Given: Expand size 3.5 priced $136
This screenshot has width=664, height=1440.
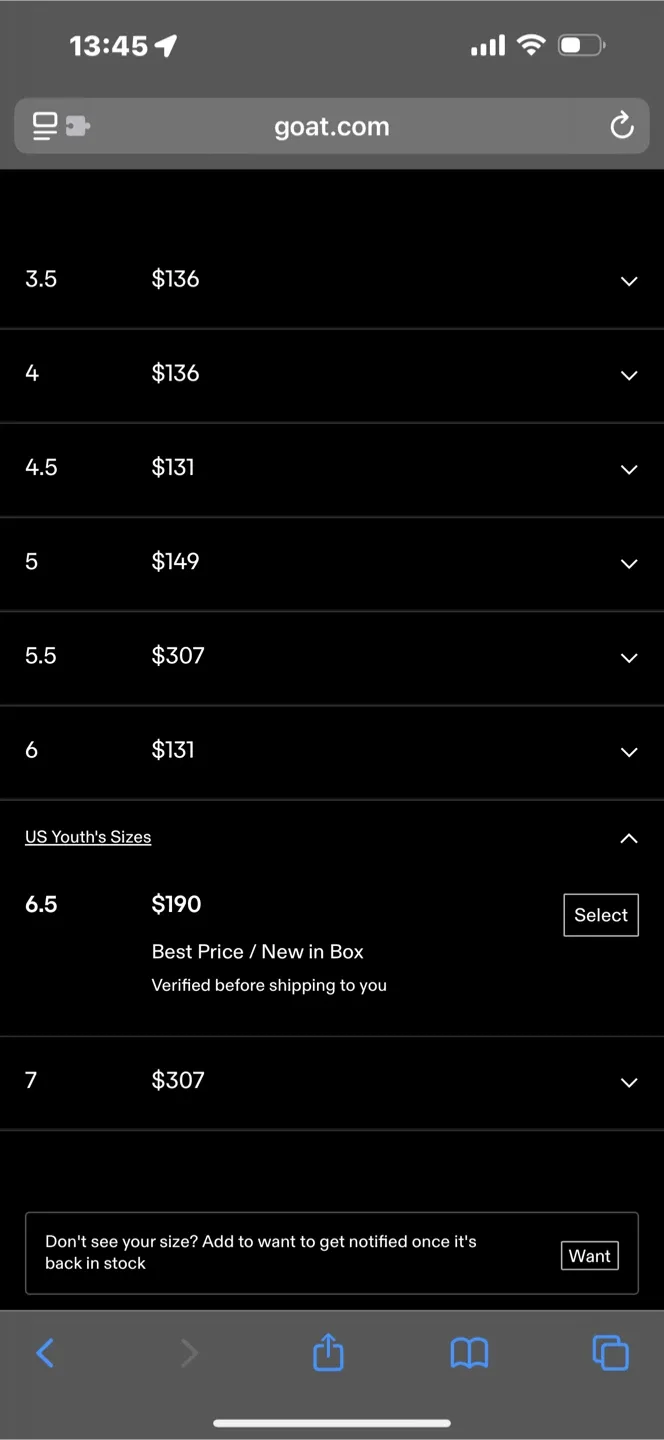Looking at the screenshot, I should (628, 281).
